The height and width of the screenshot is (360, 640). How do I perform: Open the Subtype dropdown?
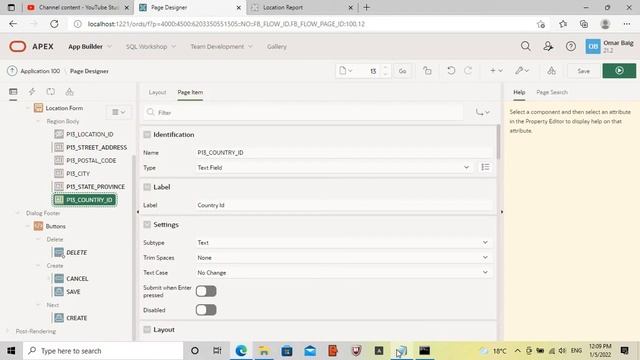343,242
